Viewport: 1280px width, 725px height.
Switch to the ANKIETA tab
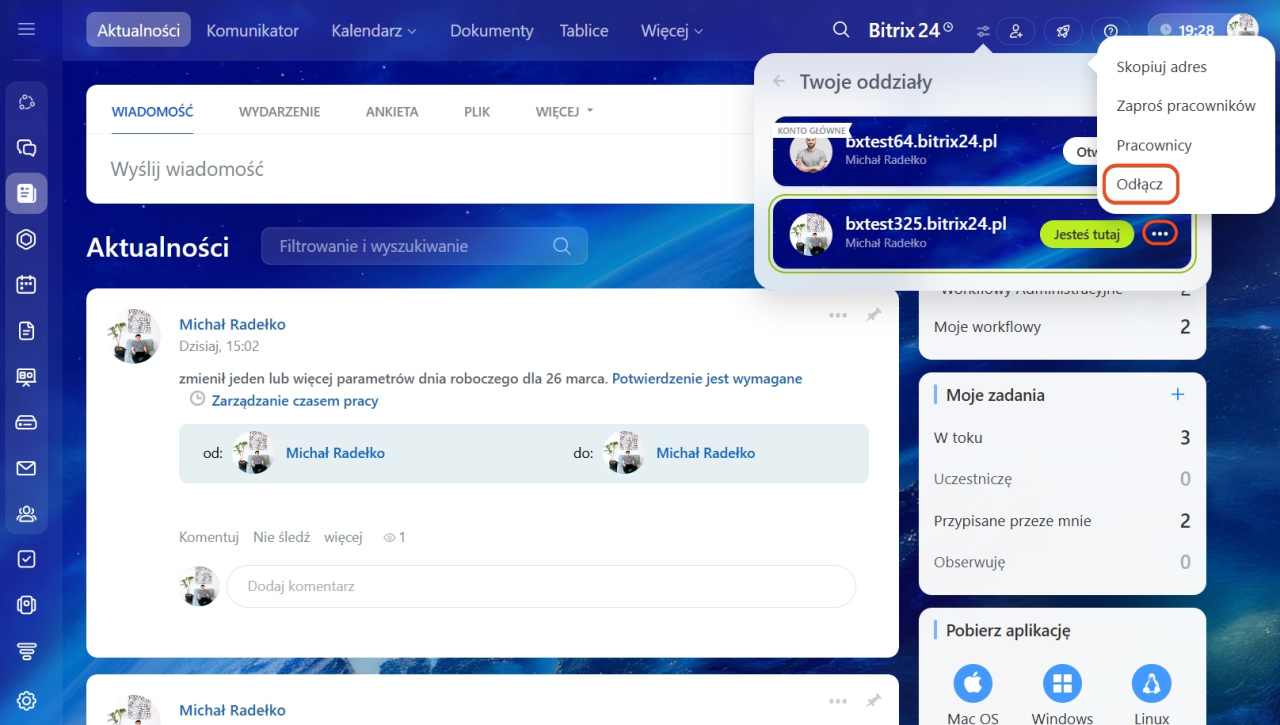point(392,112)
